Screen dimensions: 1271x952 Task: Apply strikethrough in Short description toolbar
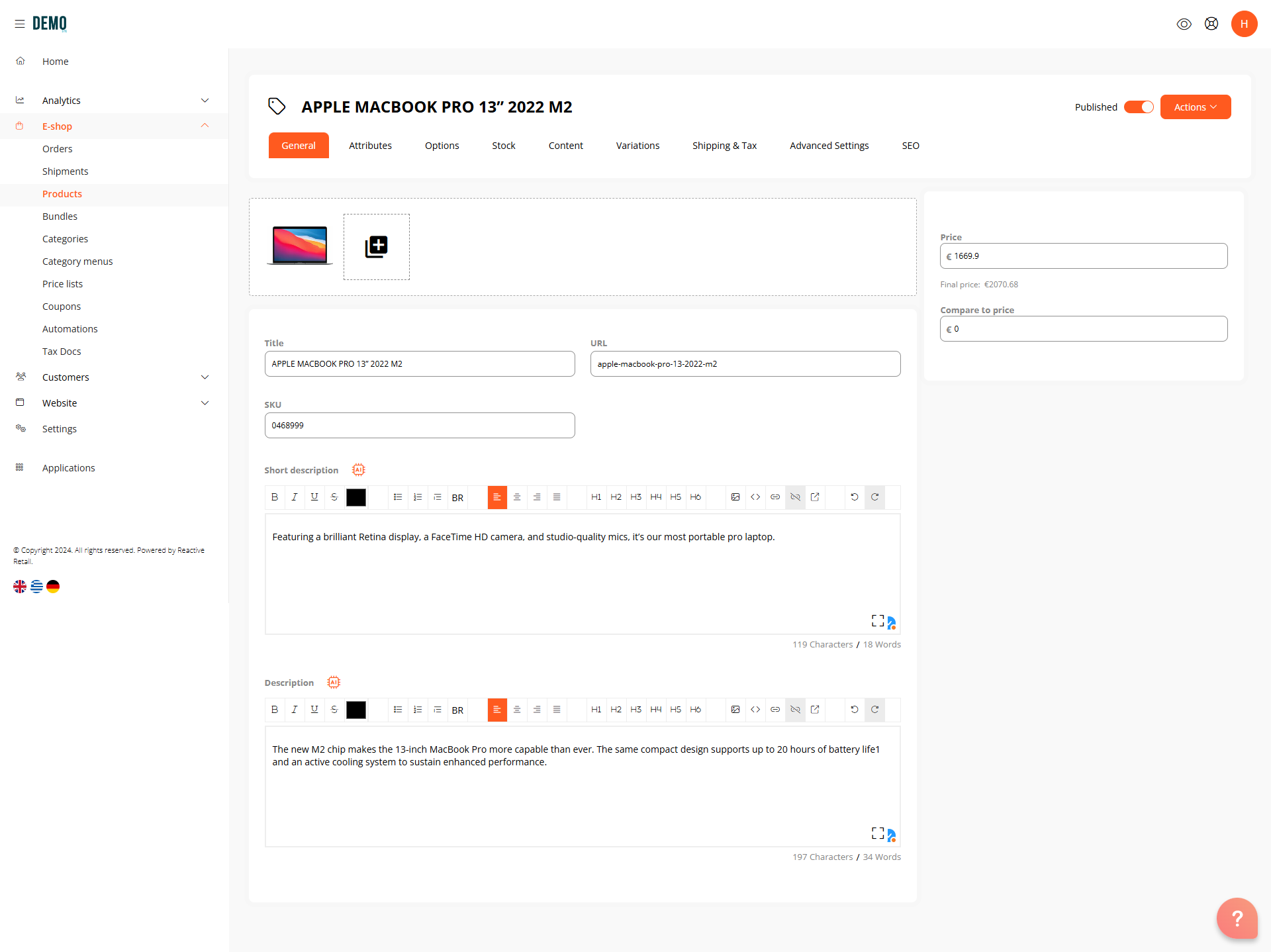tap(334, 497)
